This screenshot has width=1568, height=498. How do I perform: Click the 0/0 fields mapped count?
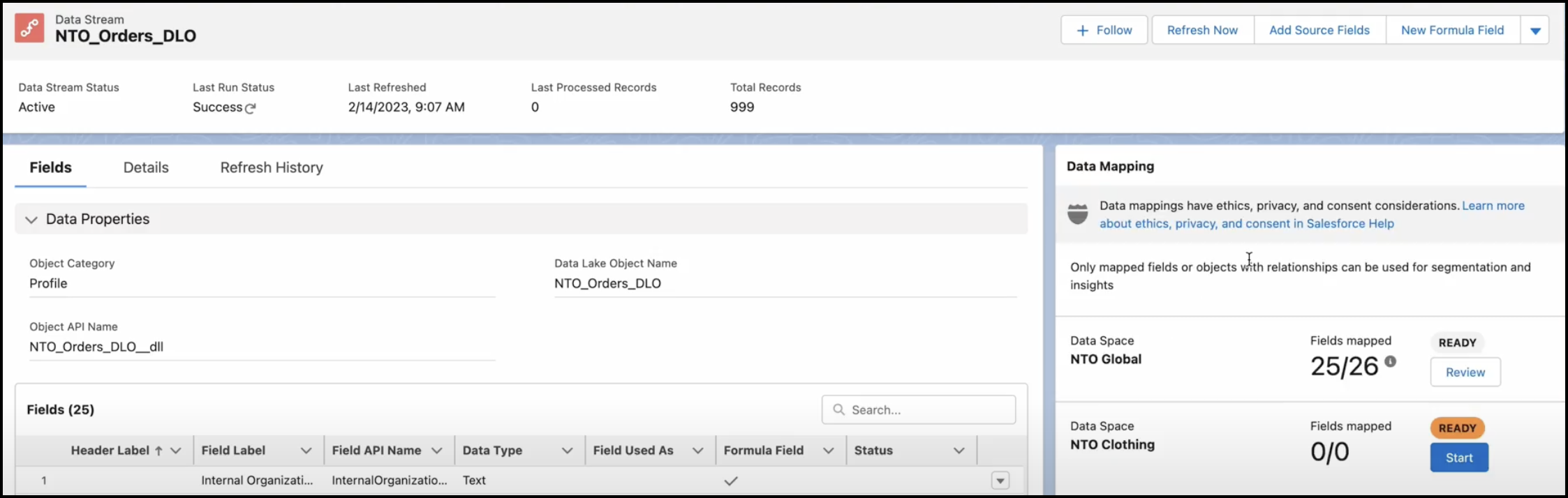[1329, 453]
